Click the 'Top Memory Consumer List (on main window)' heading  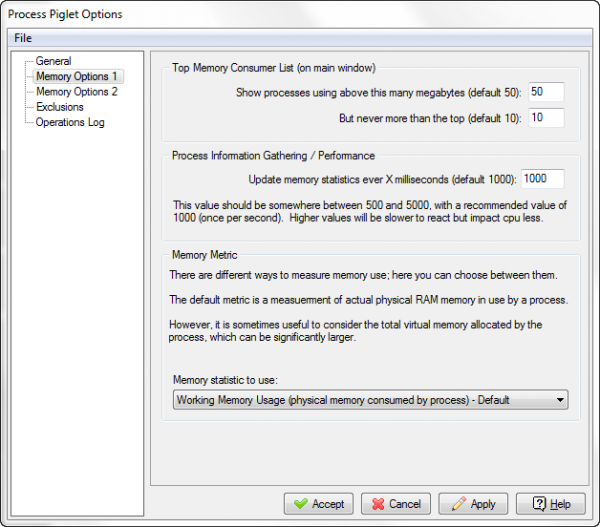pos(274,68)
